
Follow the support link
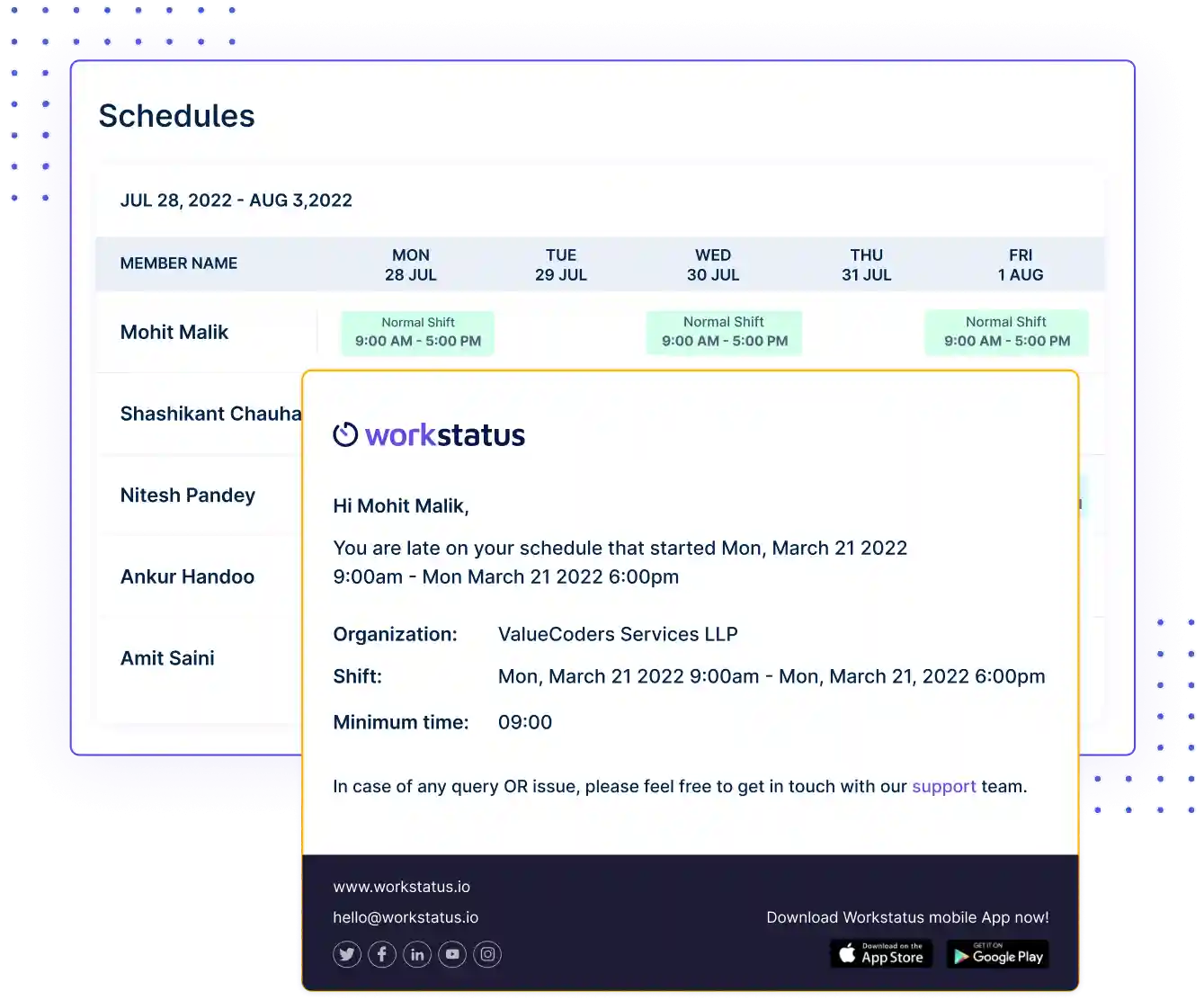click(943, 787)
